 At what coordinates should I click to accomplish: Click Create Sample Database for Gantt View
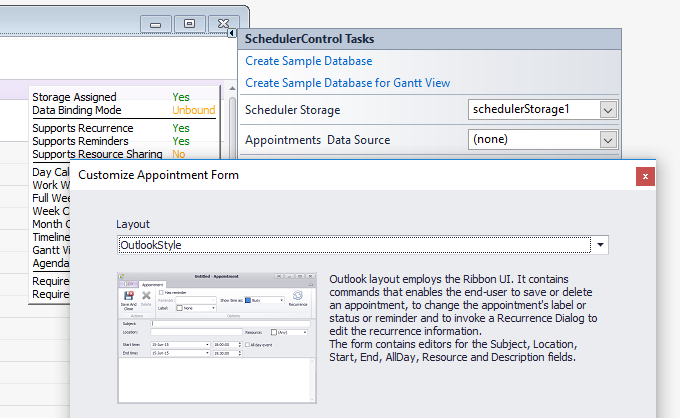(347, 83)
